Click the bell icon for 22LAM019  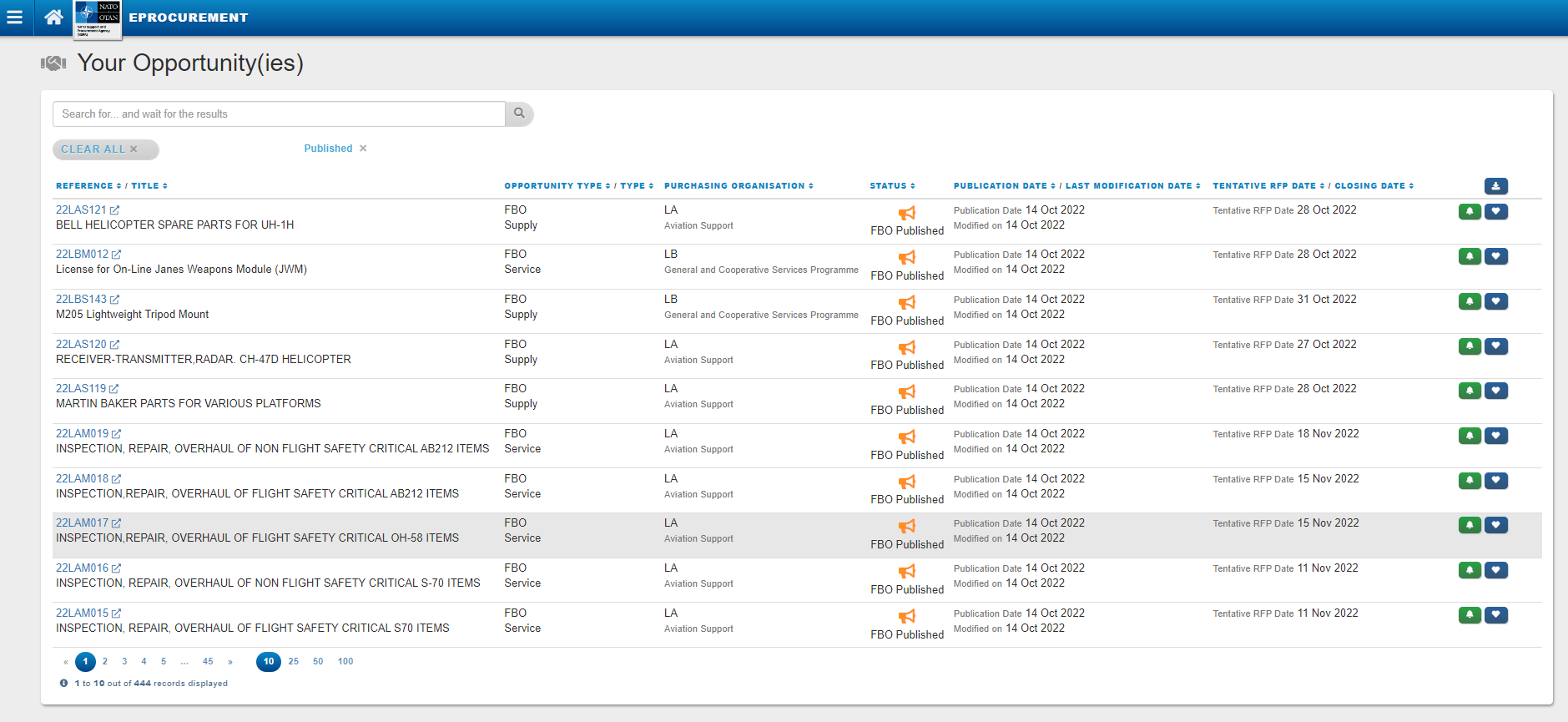1470,436
